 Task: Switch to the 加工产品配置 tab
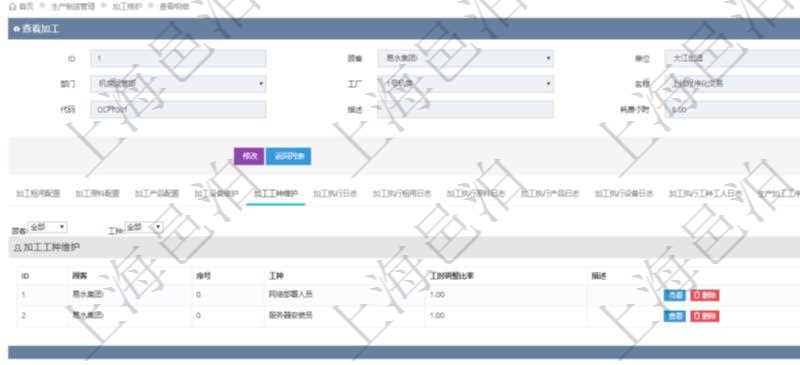[157, 194]
